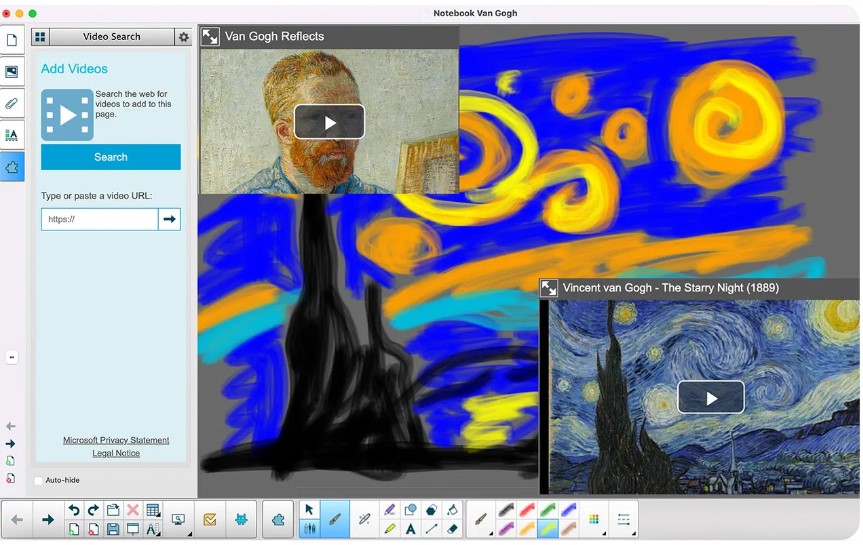Select the Eraser tool
The width and height of the screenshot is (863, 545).
coord(452,530)
